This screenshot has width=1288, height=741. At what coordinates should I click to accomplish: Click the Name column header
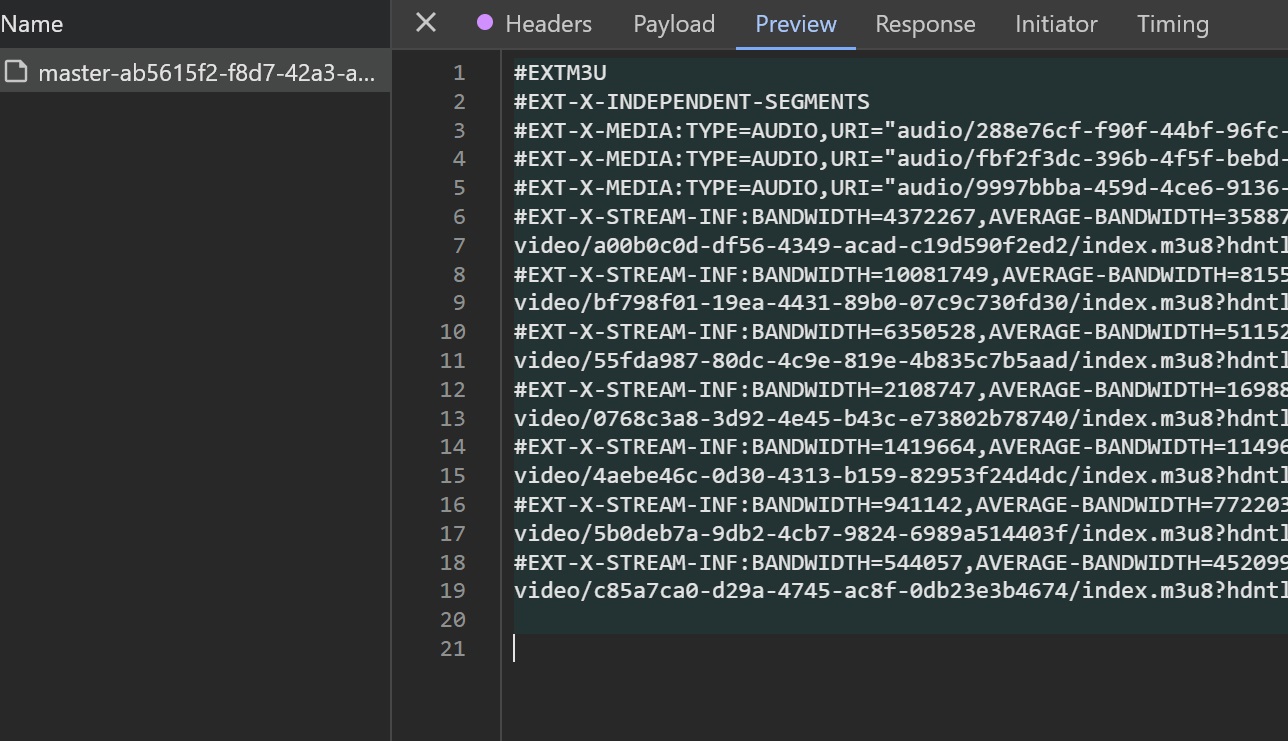[32, 24]
